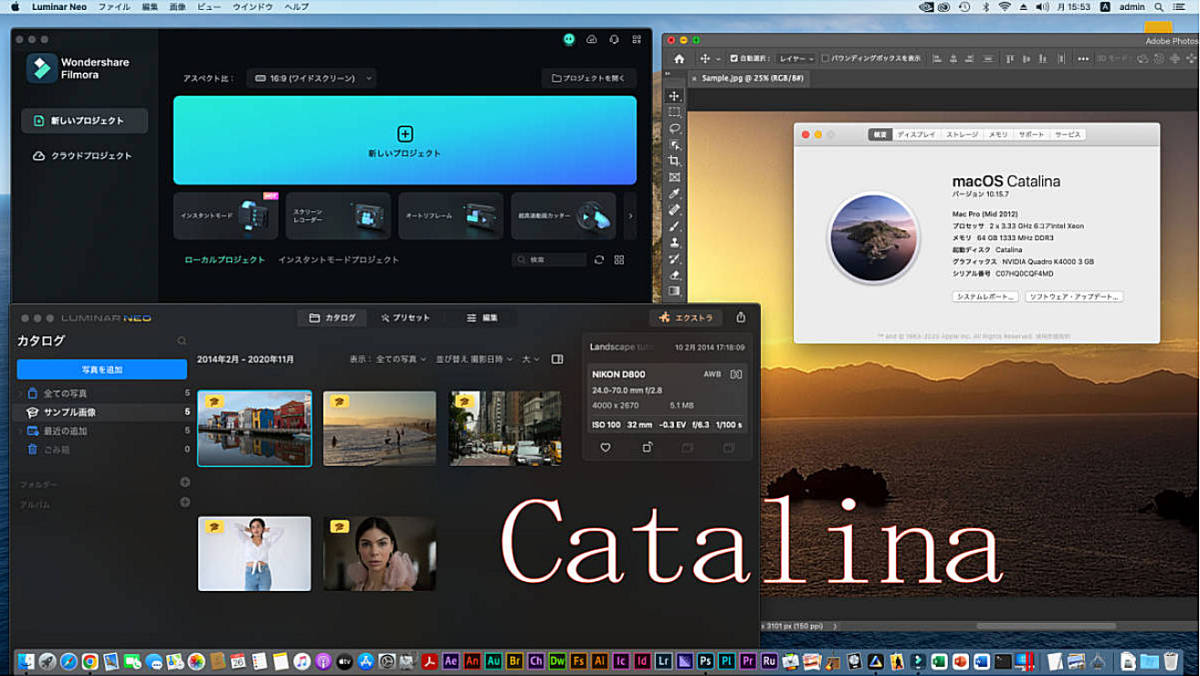Open Photoshop from the Dock
Image resolution: width=1200 pixels, height=676 pixels.
coord(706,661)
